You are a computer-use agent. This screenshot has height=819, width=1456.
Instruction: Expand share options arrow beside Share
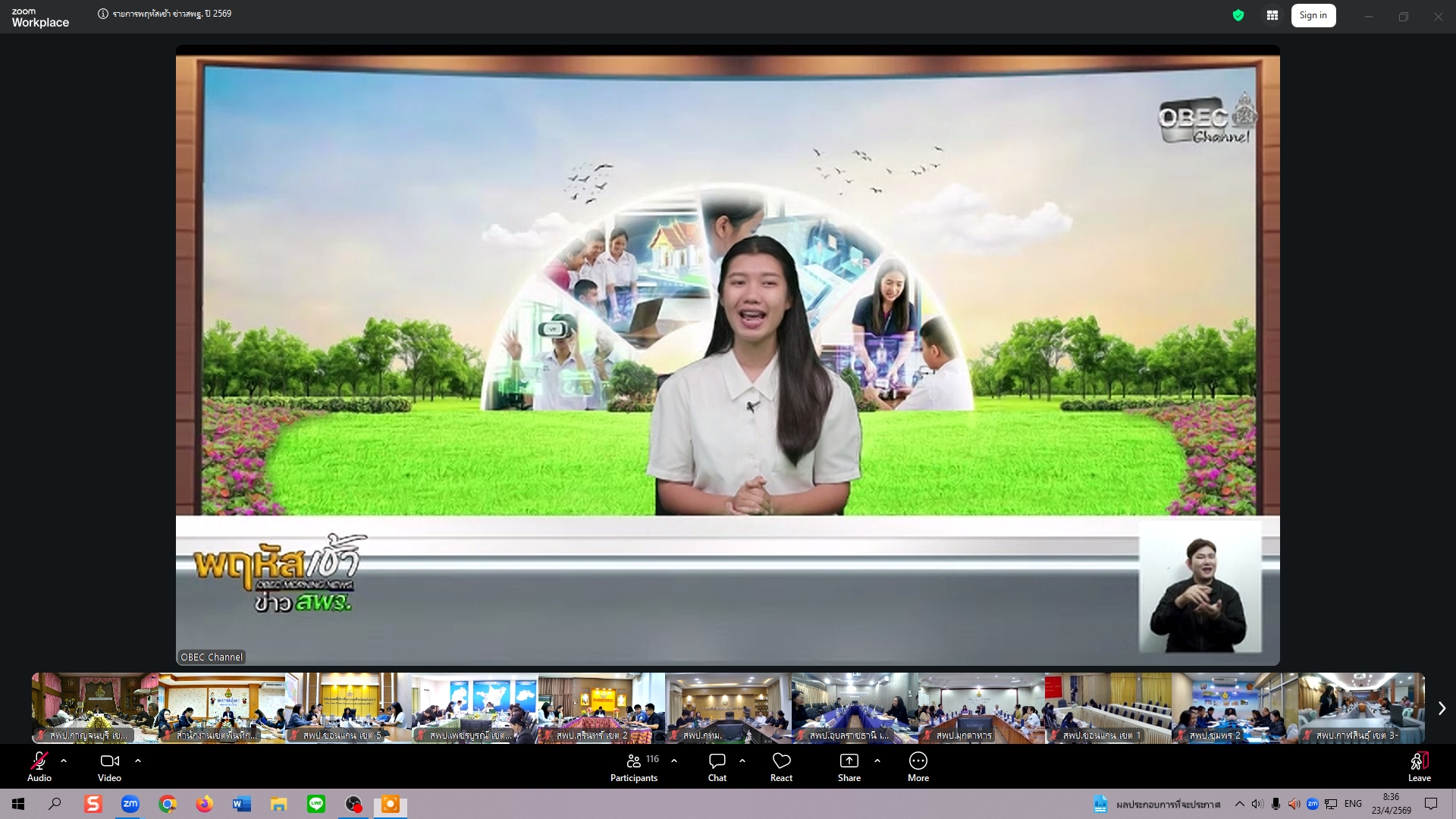[x=877, y=760]
